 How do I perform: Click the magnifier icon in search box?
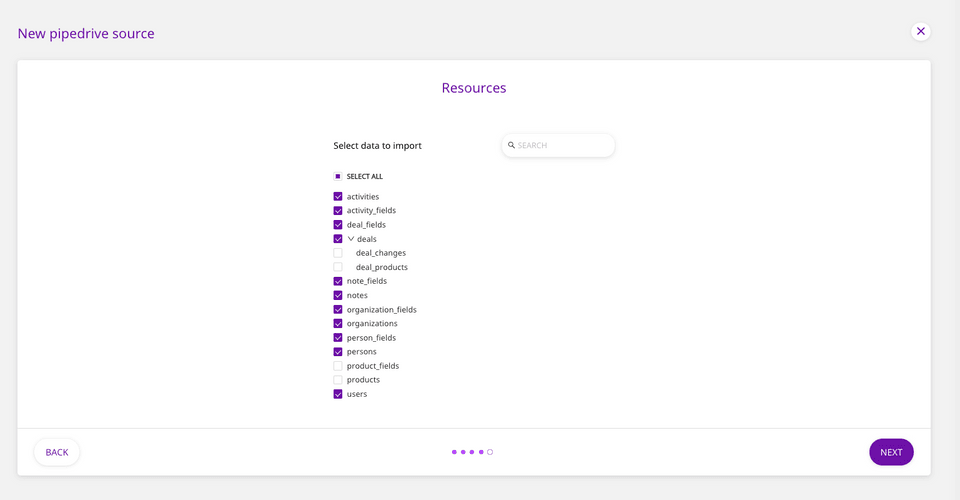(511, 145)
